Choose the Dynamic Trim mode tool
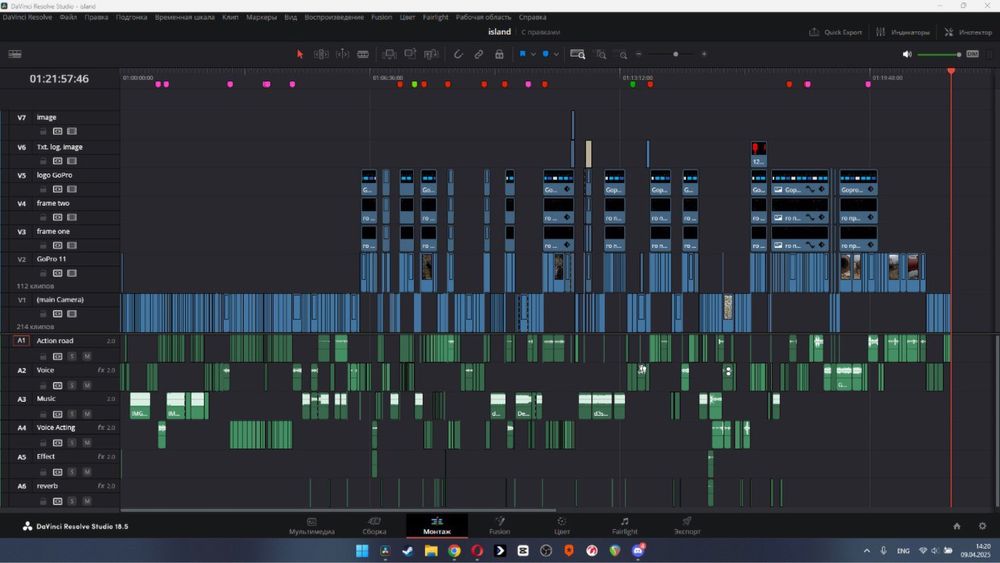 (342, 54)
